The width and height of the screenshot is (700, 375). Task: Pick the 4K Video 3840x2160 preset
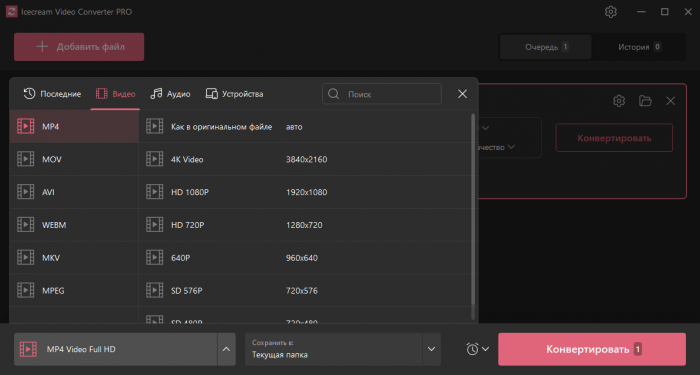coord(305,159)
